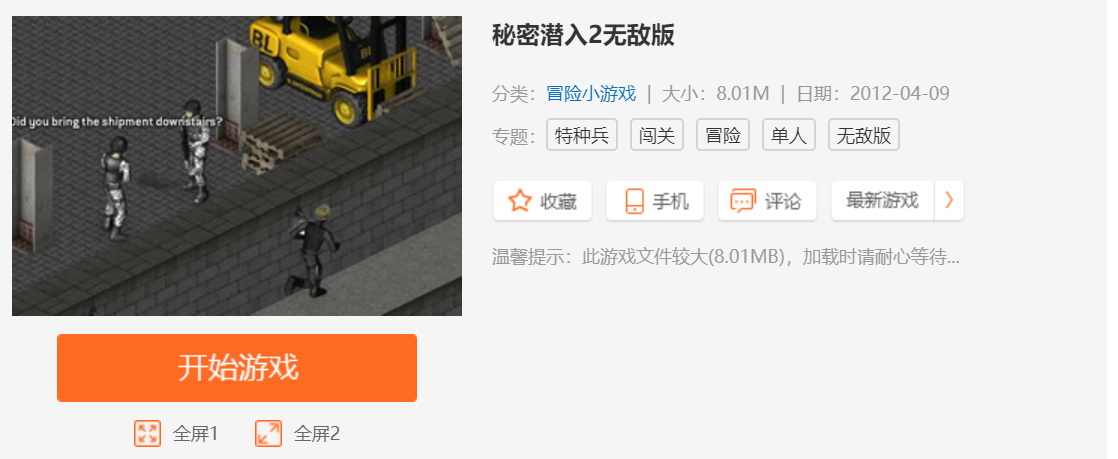Click the 全屏1 fullscreen icon
This screenshot has height=459, width=1118.
pos(148,433)
